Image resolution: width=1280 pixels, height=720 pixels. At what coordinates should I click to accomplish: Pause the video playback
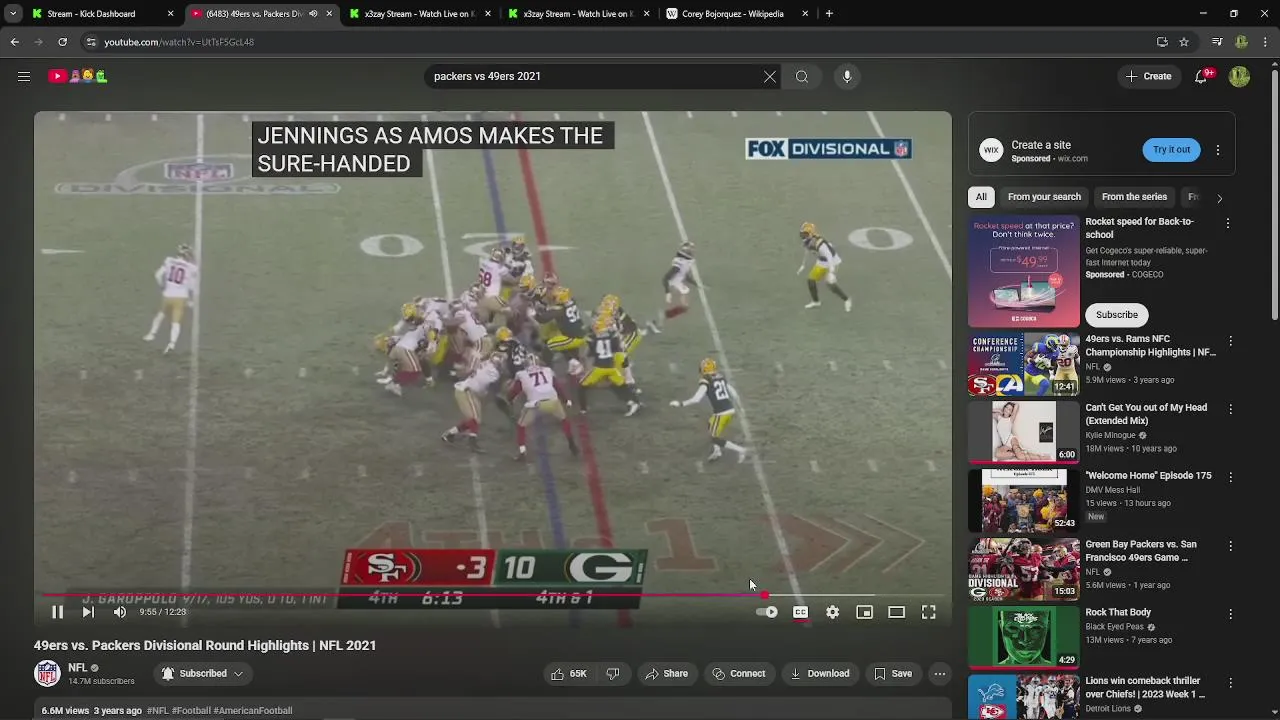point(57,612)
